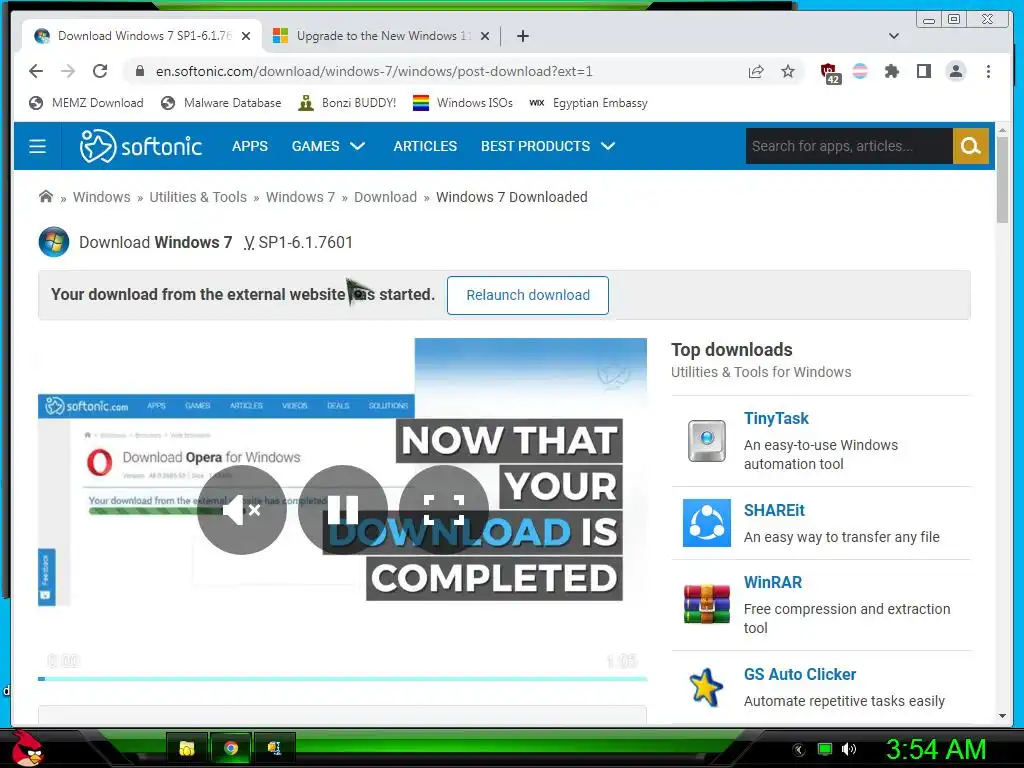Go back to the previous page
The height and width of the screenshot is (768, 1024).
coord(36,71)
